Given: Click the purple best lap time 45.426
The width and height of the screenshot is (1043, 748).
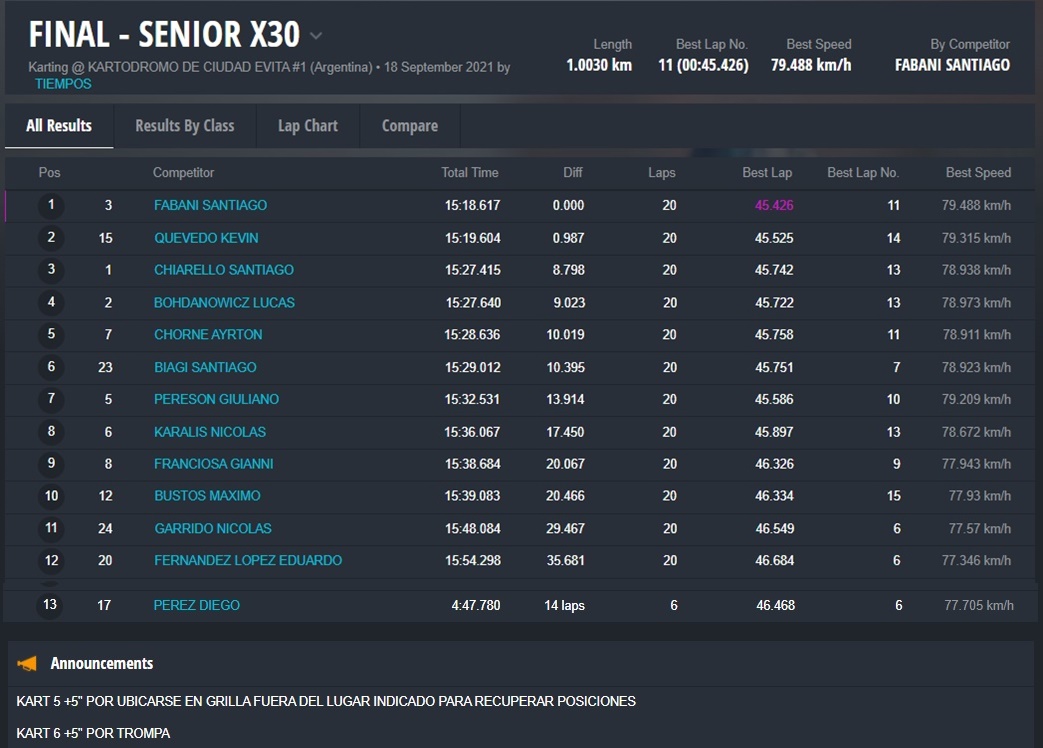Looking at the screenshot, I should click(774, 205).
